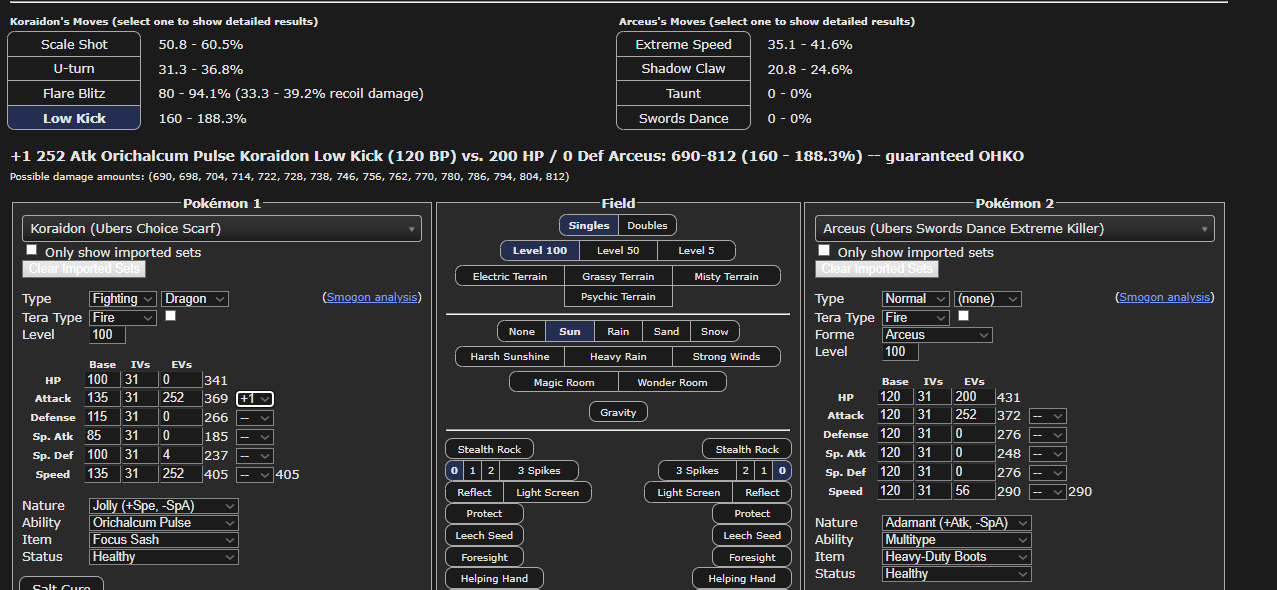Switch field format to Singles
The height and width of the screenshot is (590, 1277).
pyautogui.click(x=589, y=225)
